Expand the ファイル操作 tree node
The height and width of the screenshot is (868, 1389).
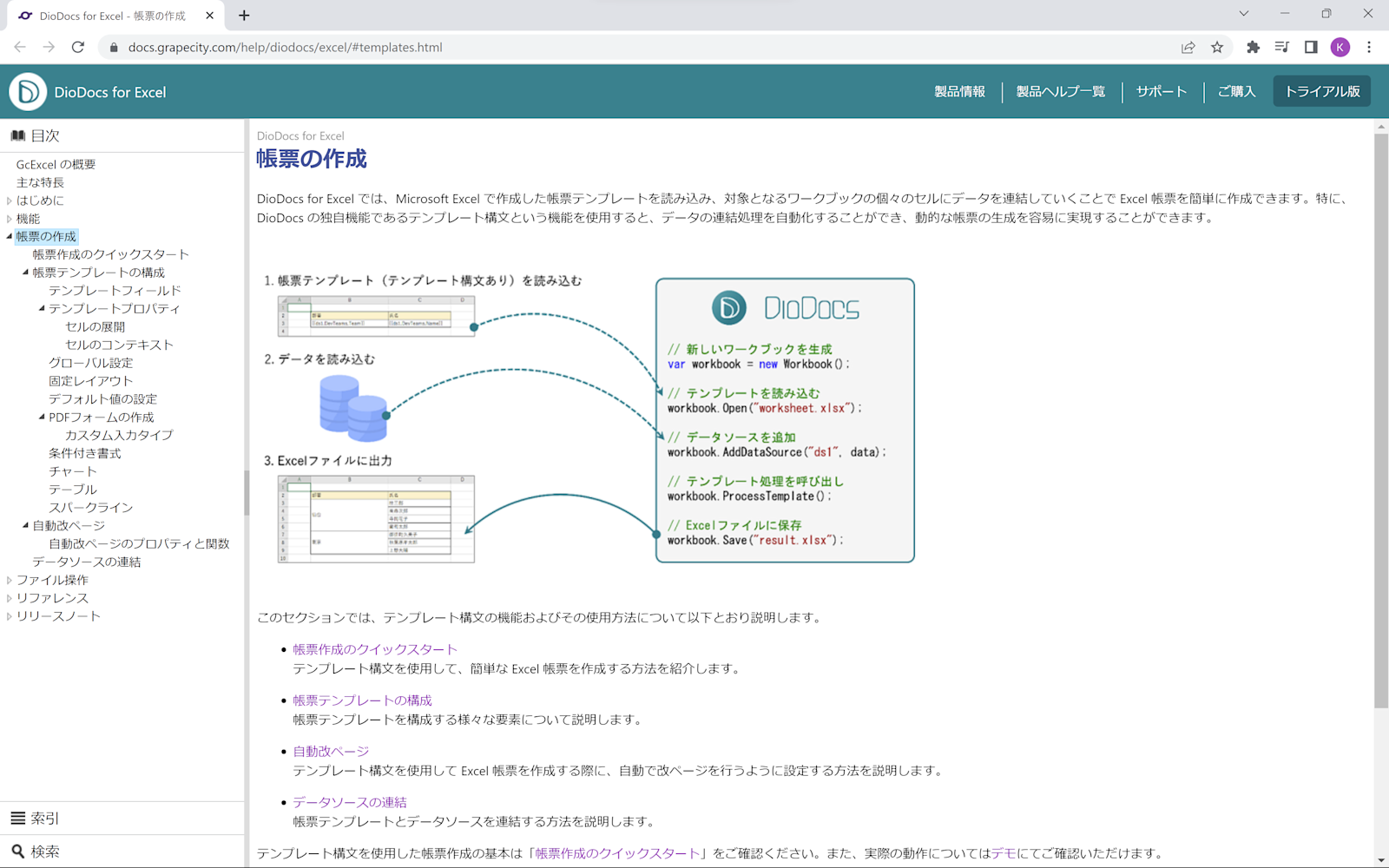(x=10, y=580)
